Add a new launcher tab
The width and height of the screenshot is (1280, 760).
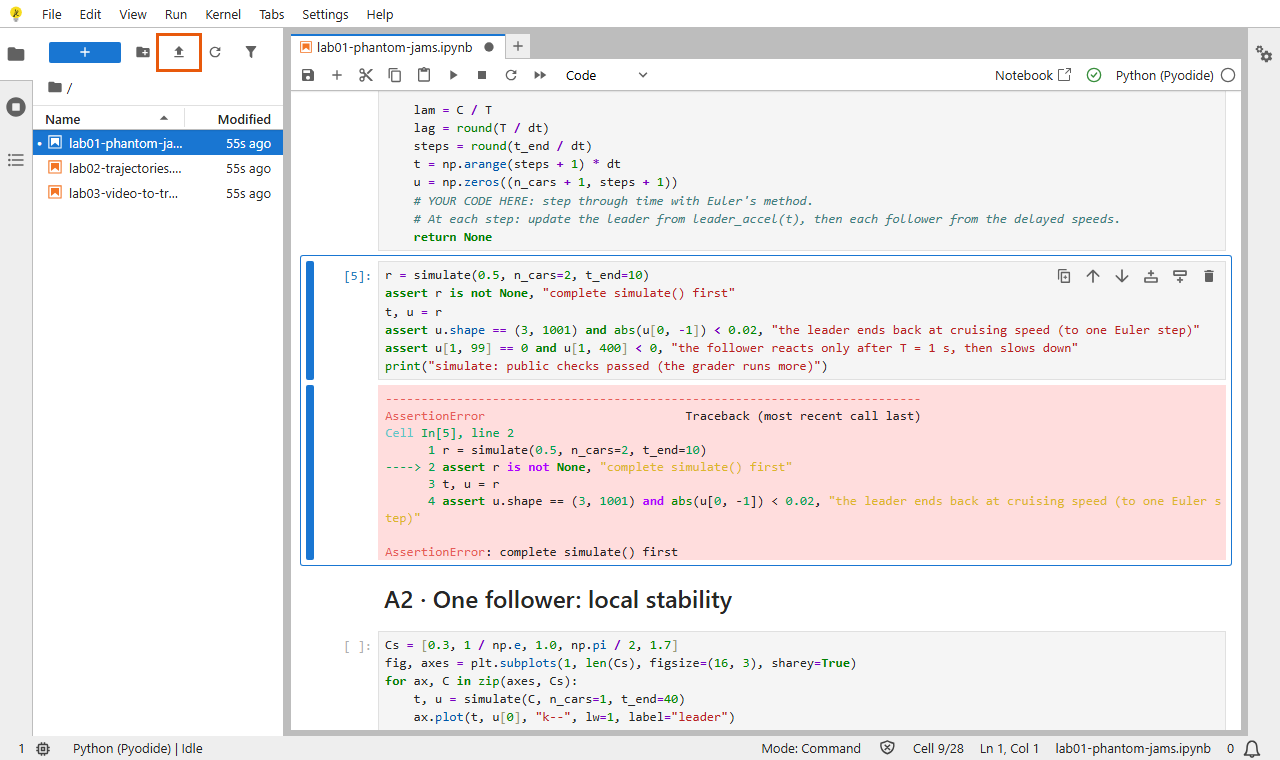(x=517, y=46)
